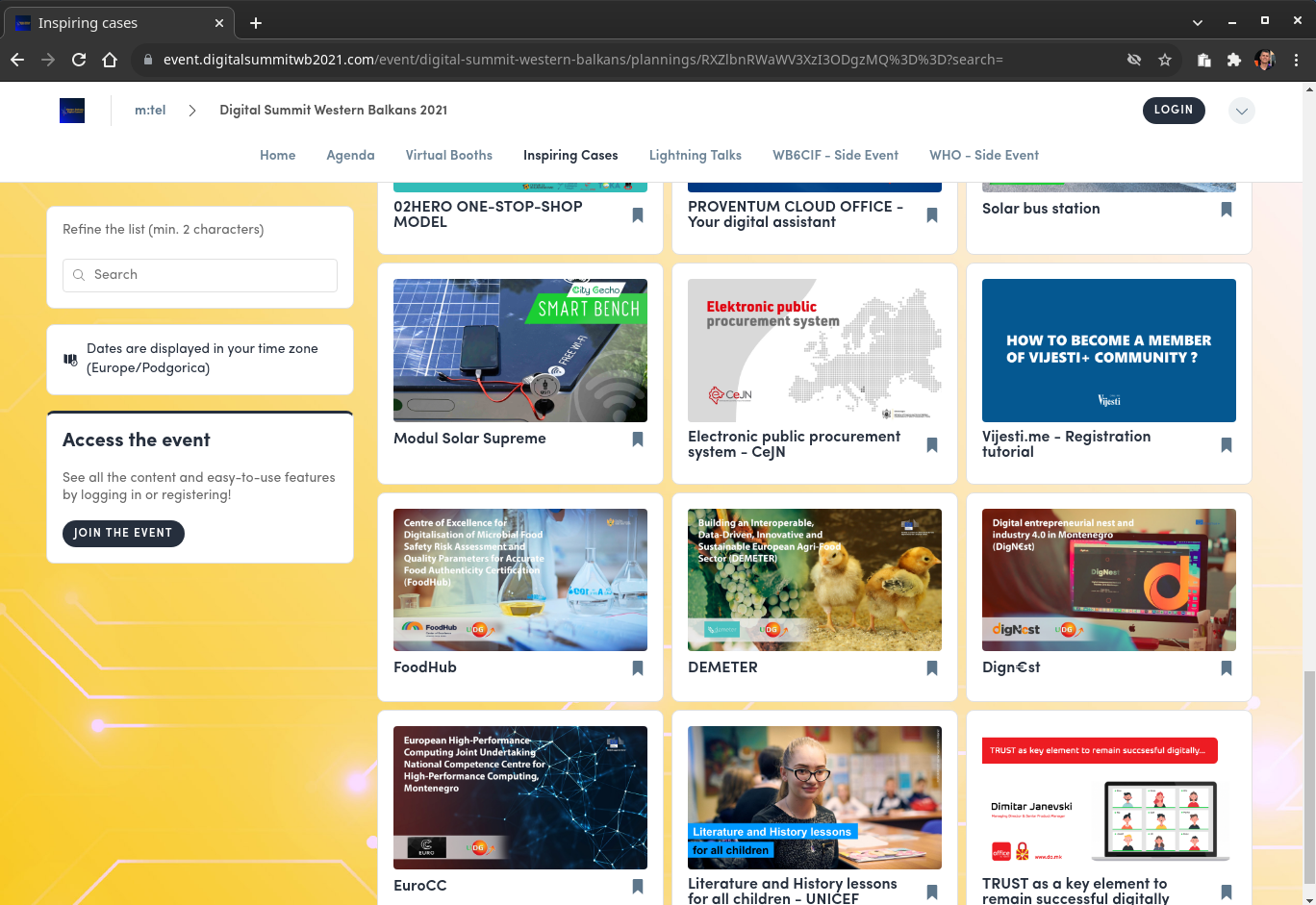Bookmark Vijesti.me Registration tutorial
1316x905 pixels.
1227,445
